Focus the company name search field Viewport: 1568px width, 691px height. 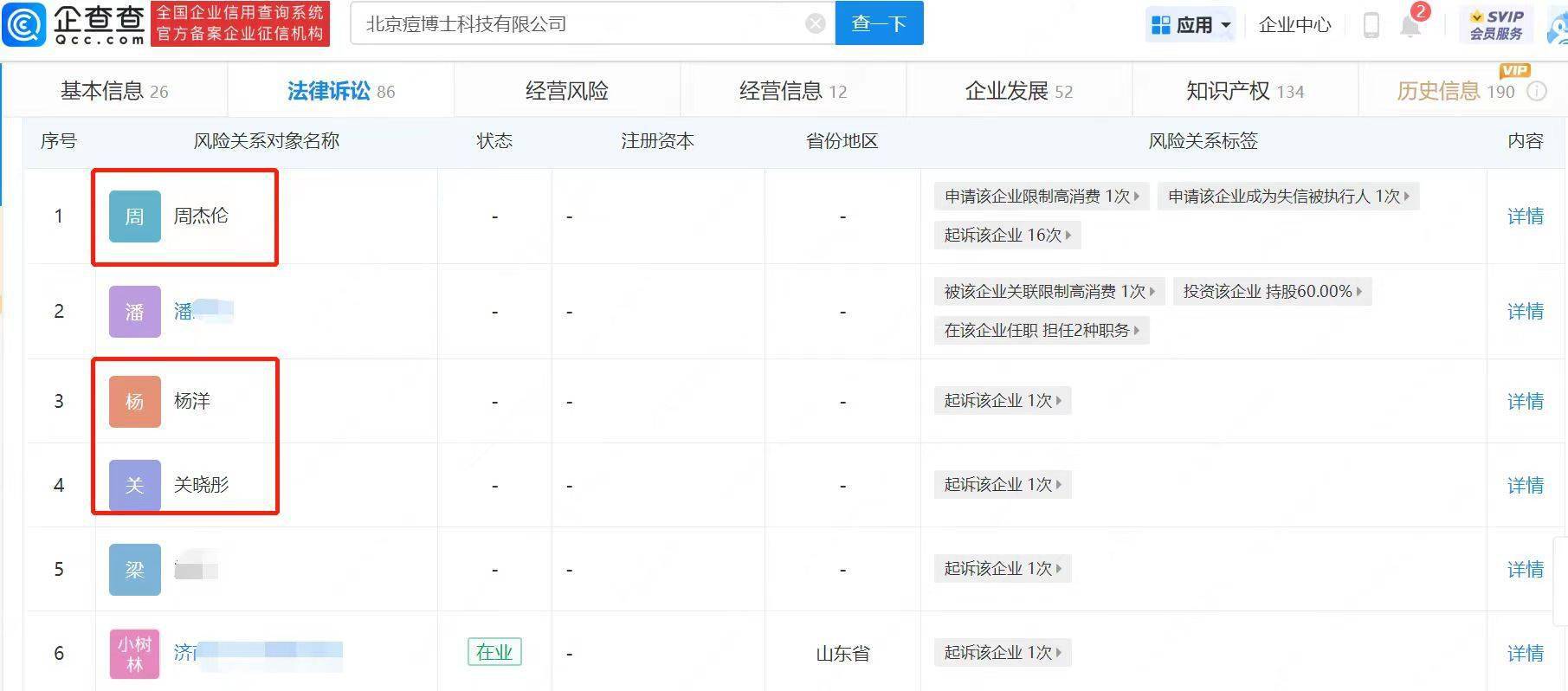click(x=580, y=23)
